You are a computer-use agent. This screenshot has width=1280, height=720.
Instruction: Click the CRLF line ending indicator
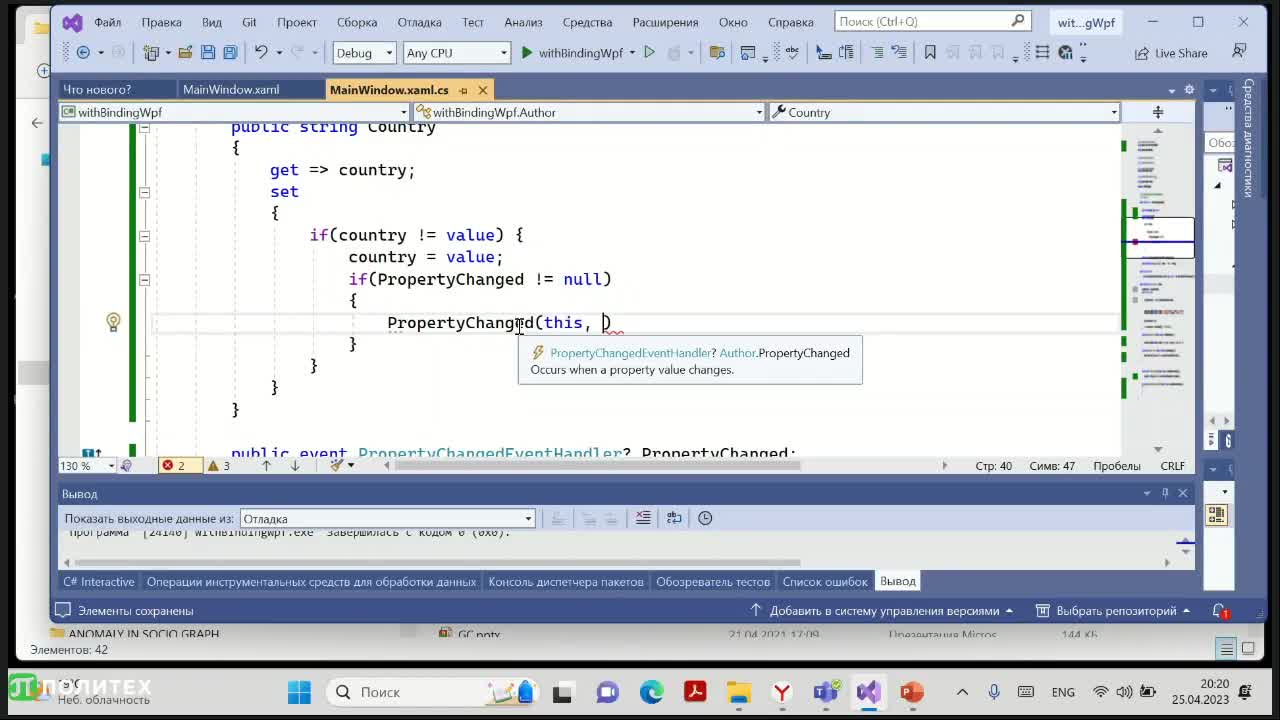pyautogui.click(x=1172, y=466)
